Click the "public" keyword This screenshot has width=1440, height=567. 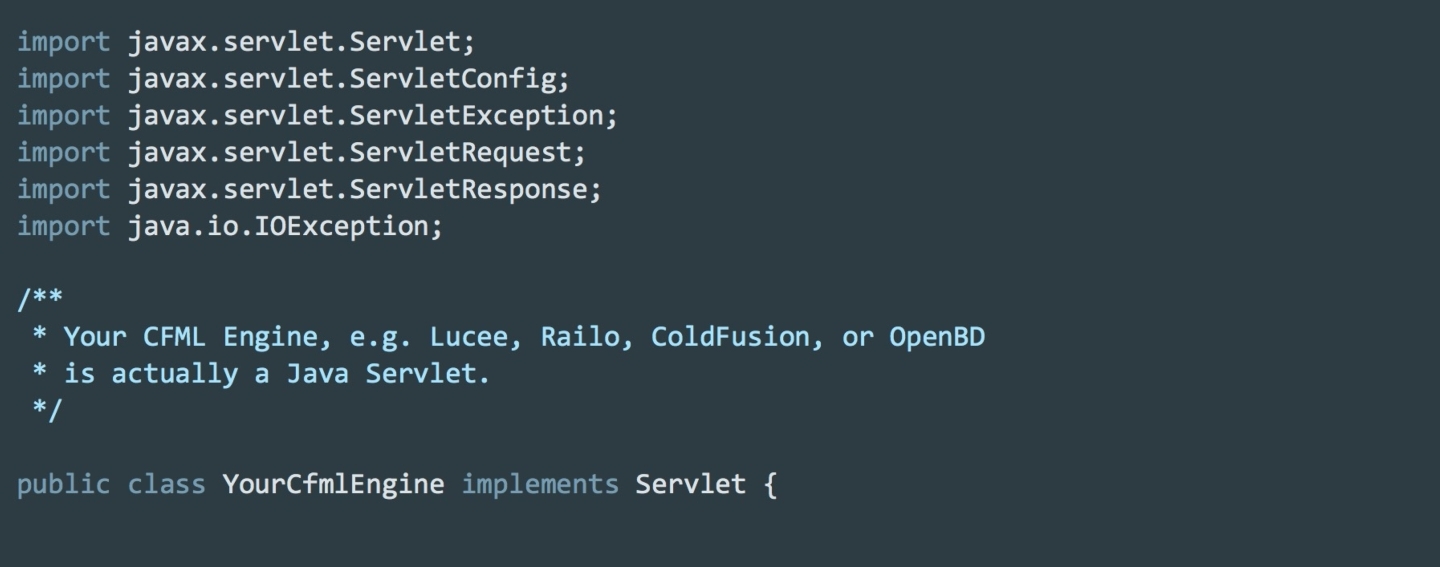click(63, 485)
